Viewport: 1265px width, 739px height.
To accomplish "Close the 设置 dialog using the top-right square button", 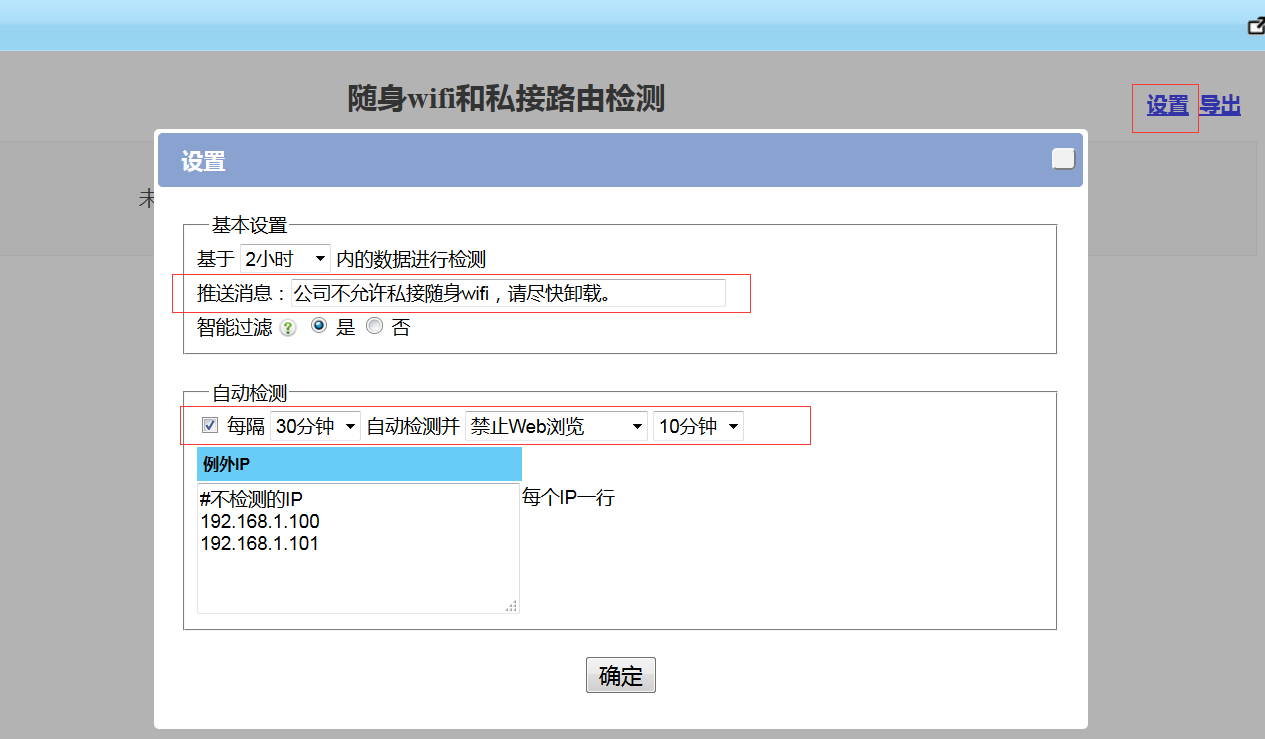I will click(1063, 159).
